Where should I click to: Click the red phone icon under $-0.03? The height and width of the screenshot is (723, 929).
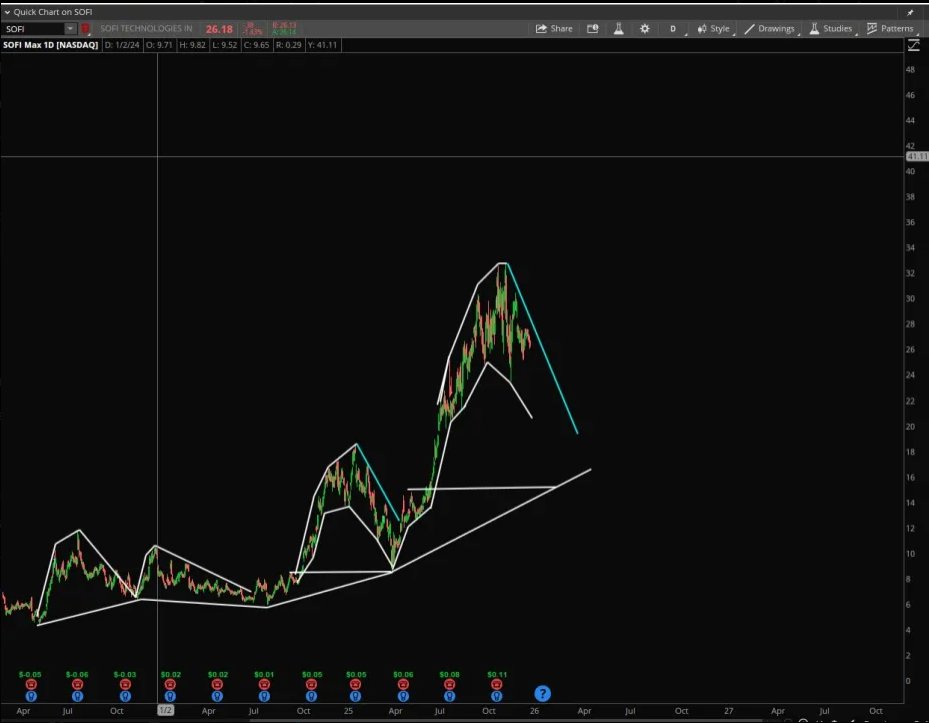(x=125, y=684)
